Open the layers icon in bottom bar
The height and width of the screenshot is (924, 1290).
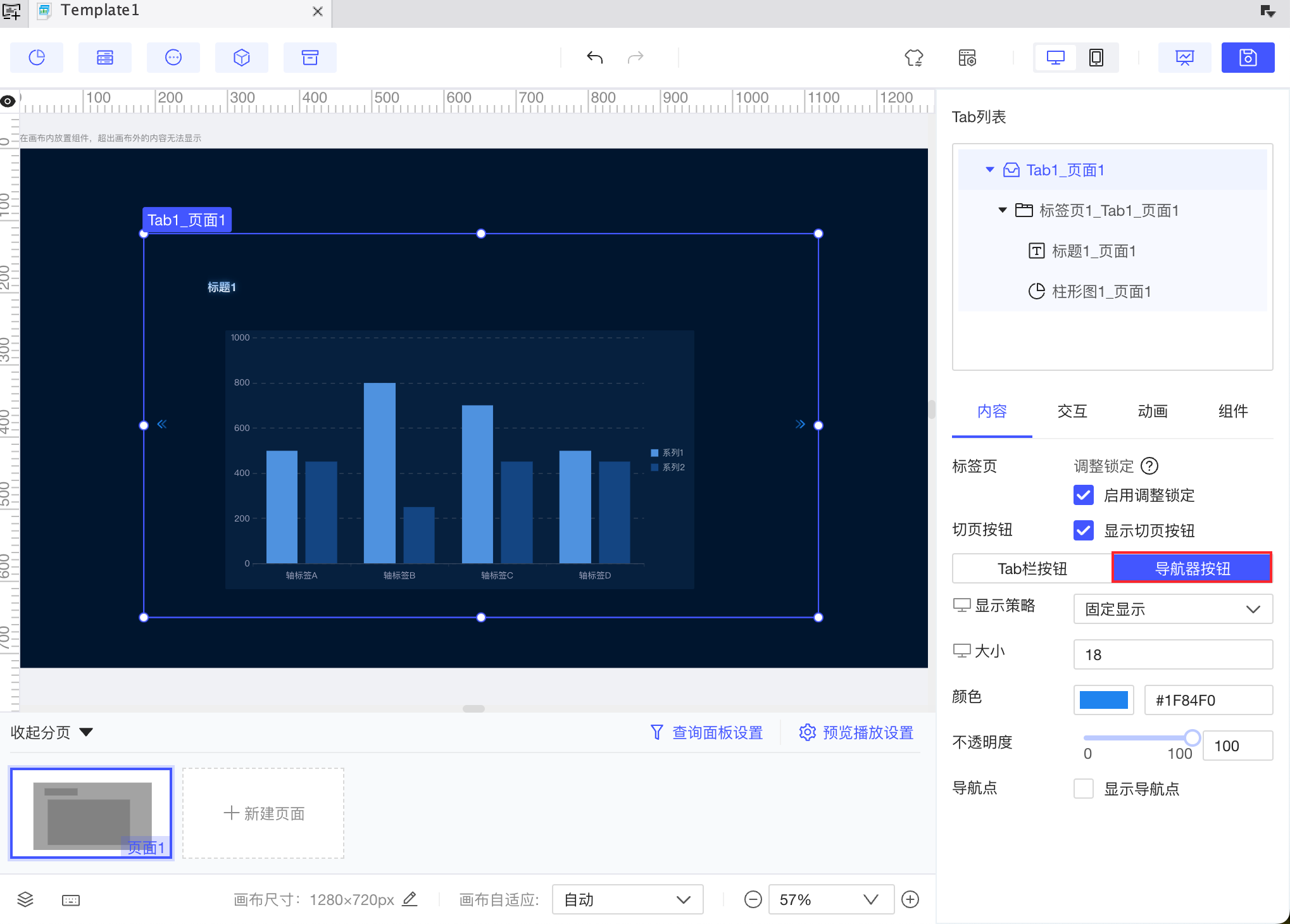(x=25, y=899)
